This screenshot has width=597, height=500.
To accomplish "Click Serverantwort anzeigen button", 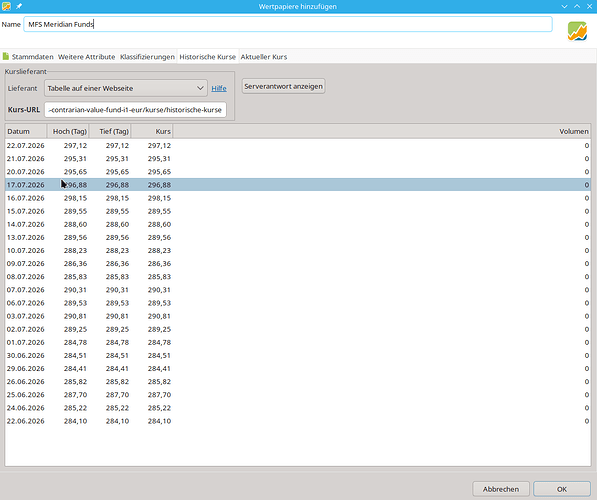I will pos(283,86).
